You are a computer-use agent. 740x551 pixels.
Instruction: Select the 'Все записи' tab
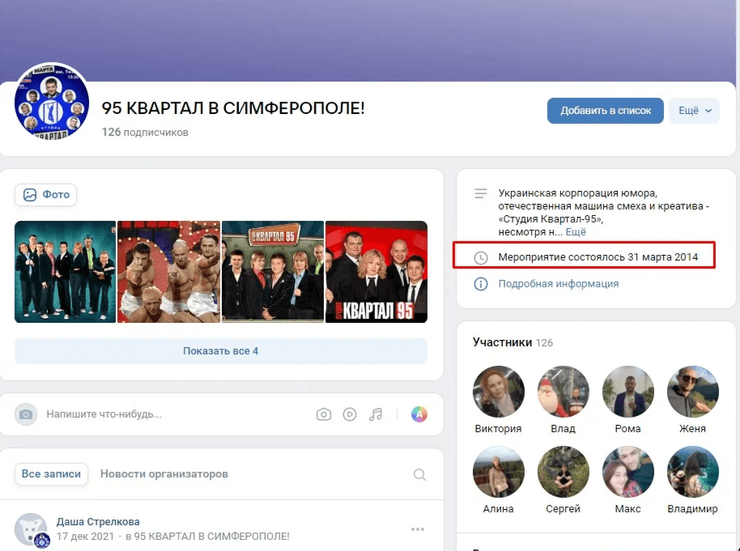click(51, 474)
